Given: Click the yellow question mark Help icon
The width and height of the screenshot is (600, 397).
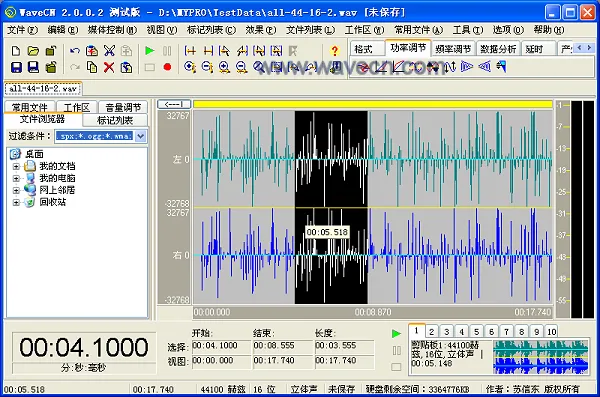Looking at the screenshot, I should [335, 51].
